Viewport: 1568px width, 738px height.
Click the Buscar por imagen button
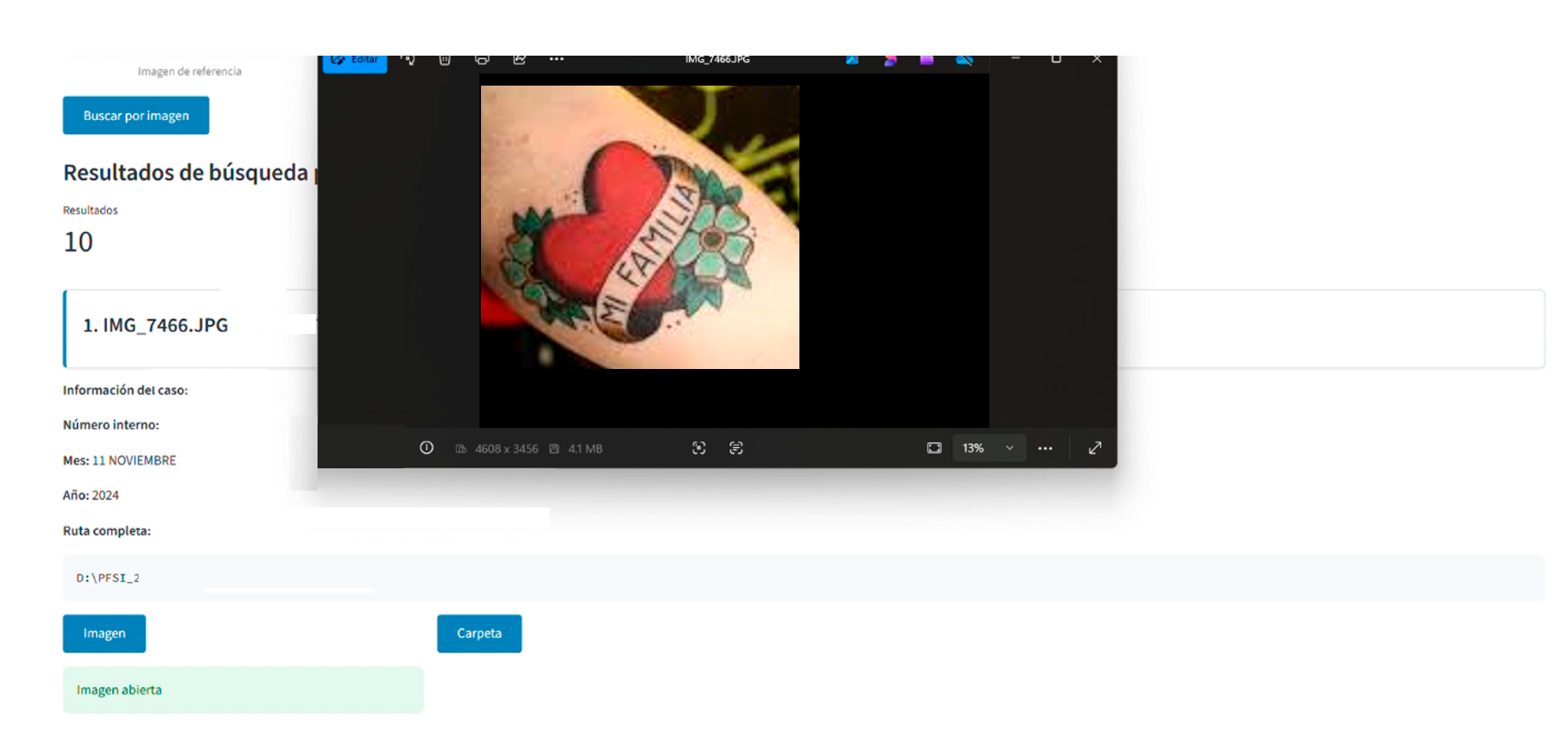coord(136,116)
